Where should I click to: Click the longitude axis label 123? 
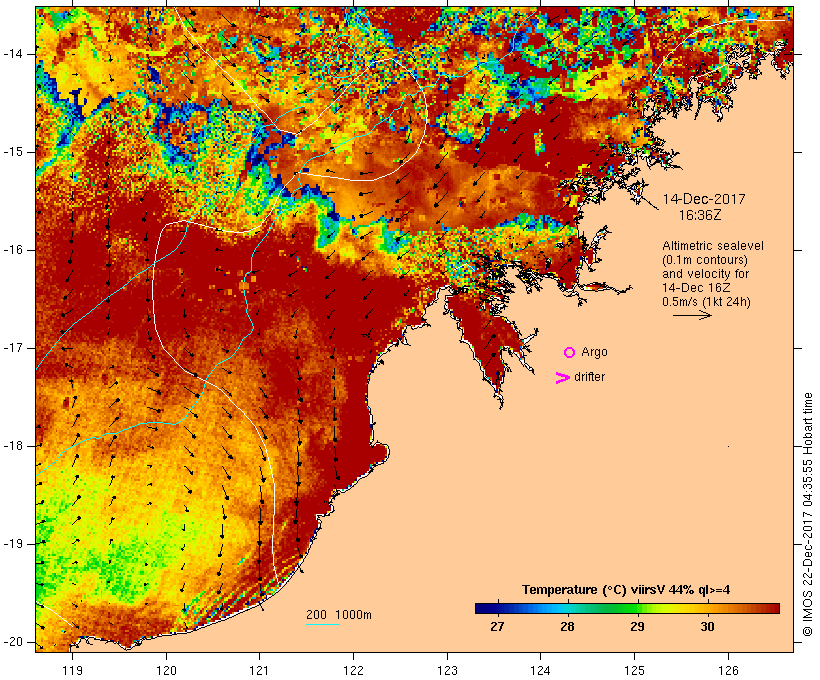pyautogui.click(x=447, y=670)
